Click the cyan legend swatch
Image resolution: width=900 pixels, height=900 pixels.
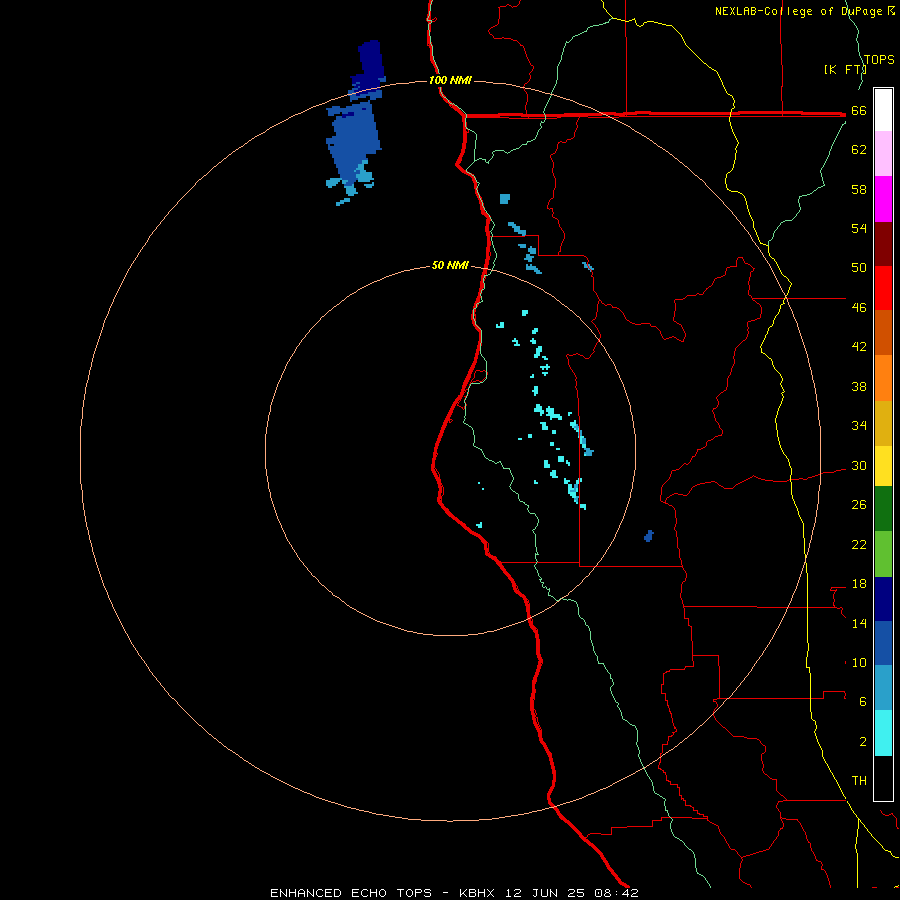(883, 733)
